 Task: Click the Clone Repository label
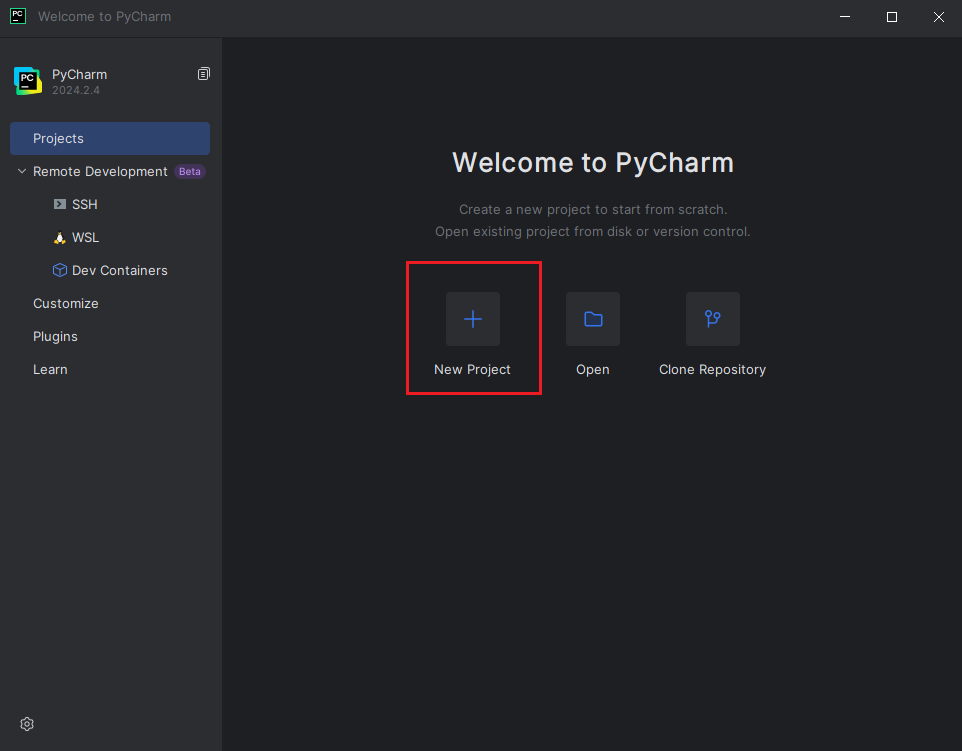(x=712, y=369)
